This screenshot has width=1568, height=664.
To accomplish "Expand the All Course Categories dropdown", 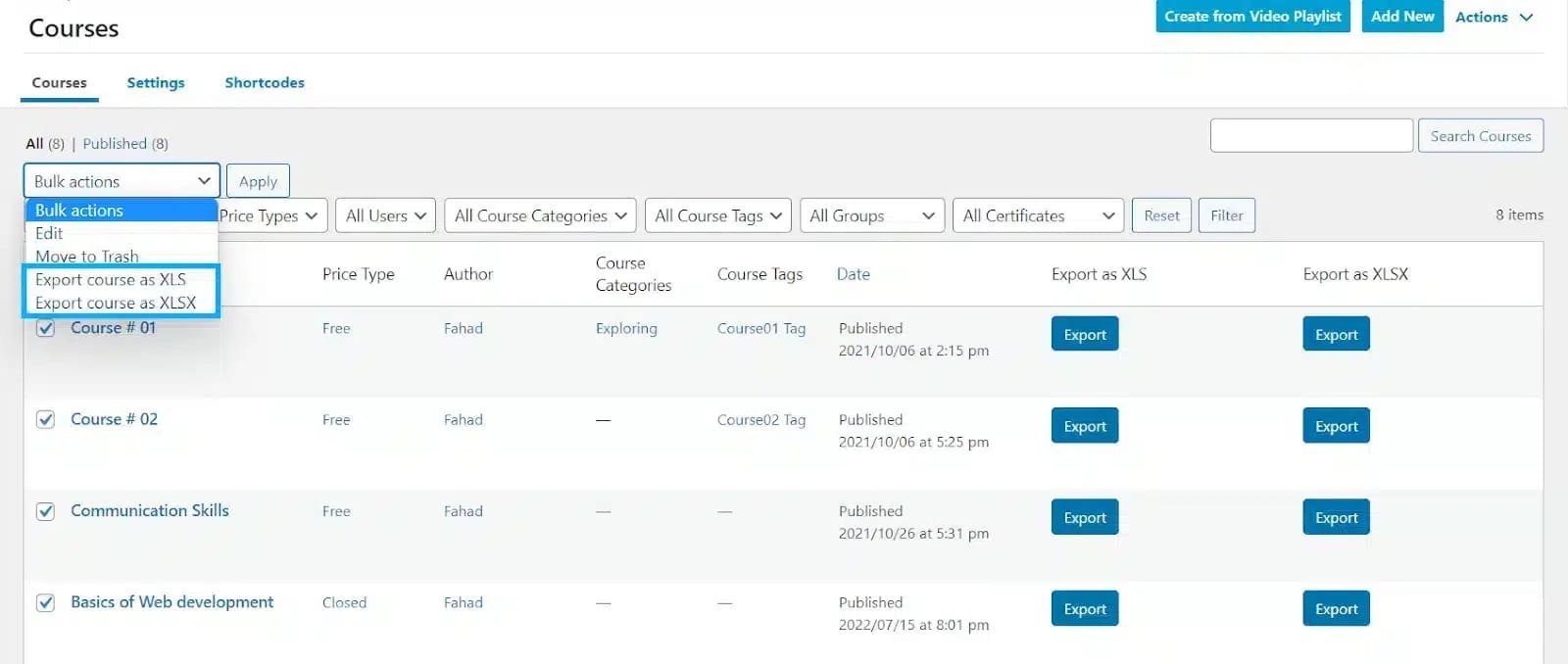I will point(540,215).
